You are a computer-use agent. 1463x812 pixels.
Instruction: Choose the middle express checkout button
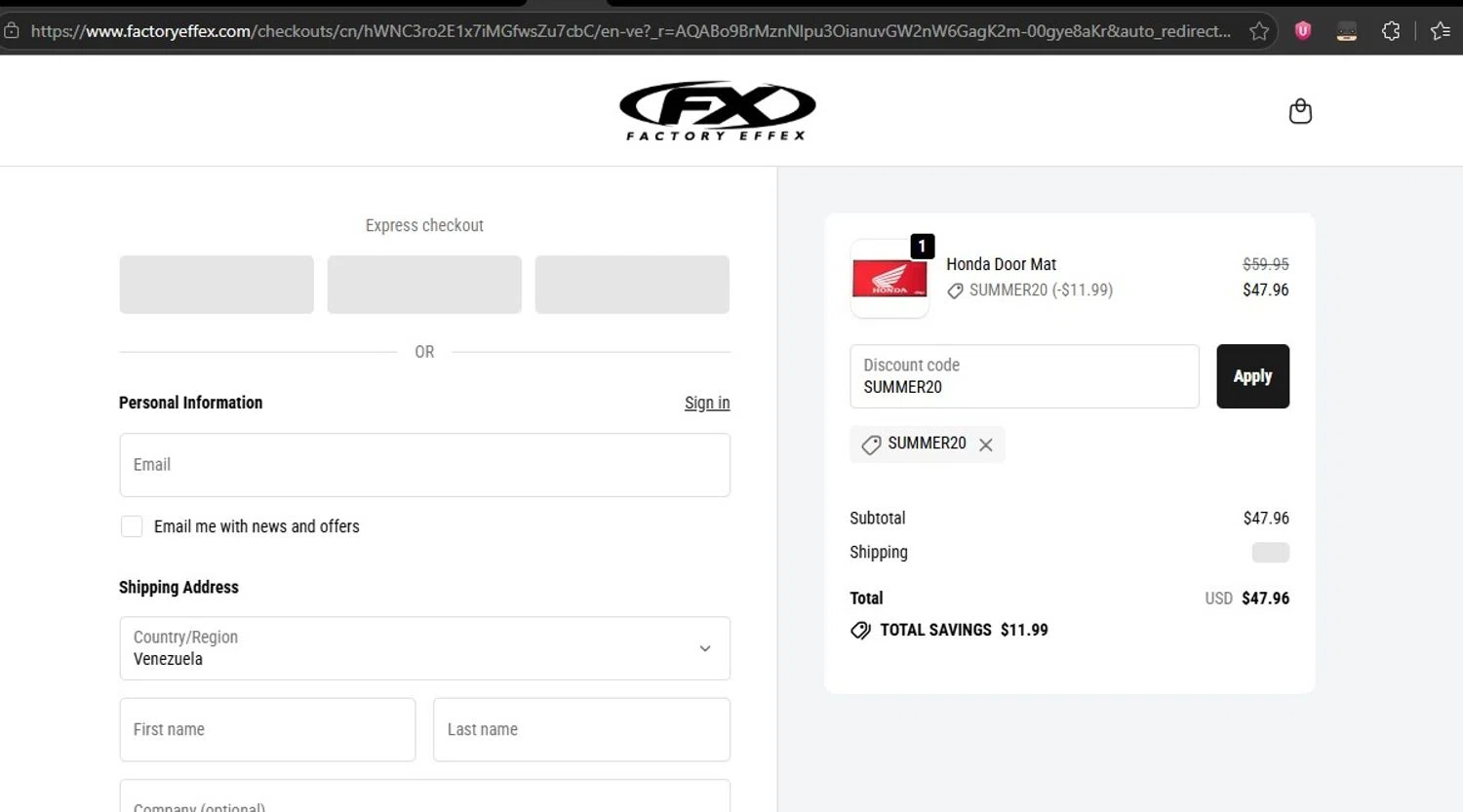coord(424,285)
